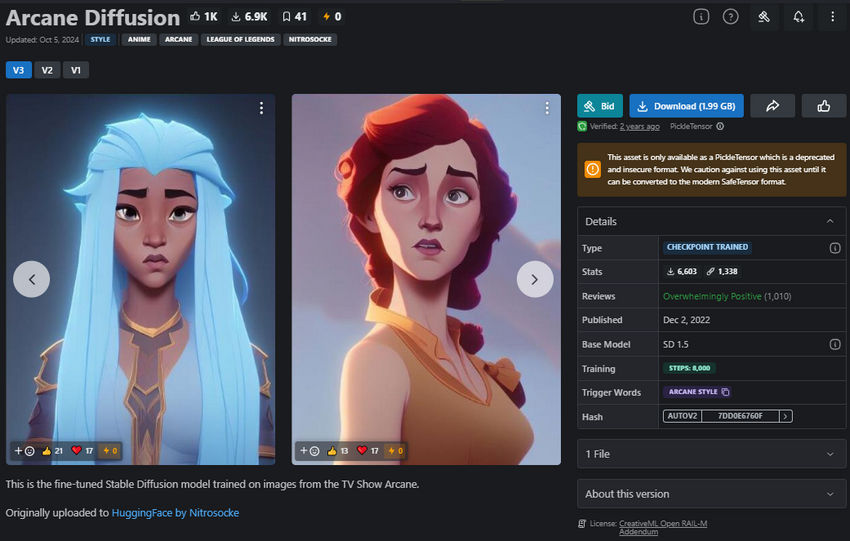This screenshot has width=850, height=541.
Task: Click the info icon beside Checkpoint Trained
Action: [835, 248]
